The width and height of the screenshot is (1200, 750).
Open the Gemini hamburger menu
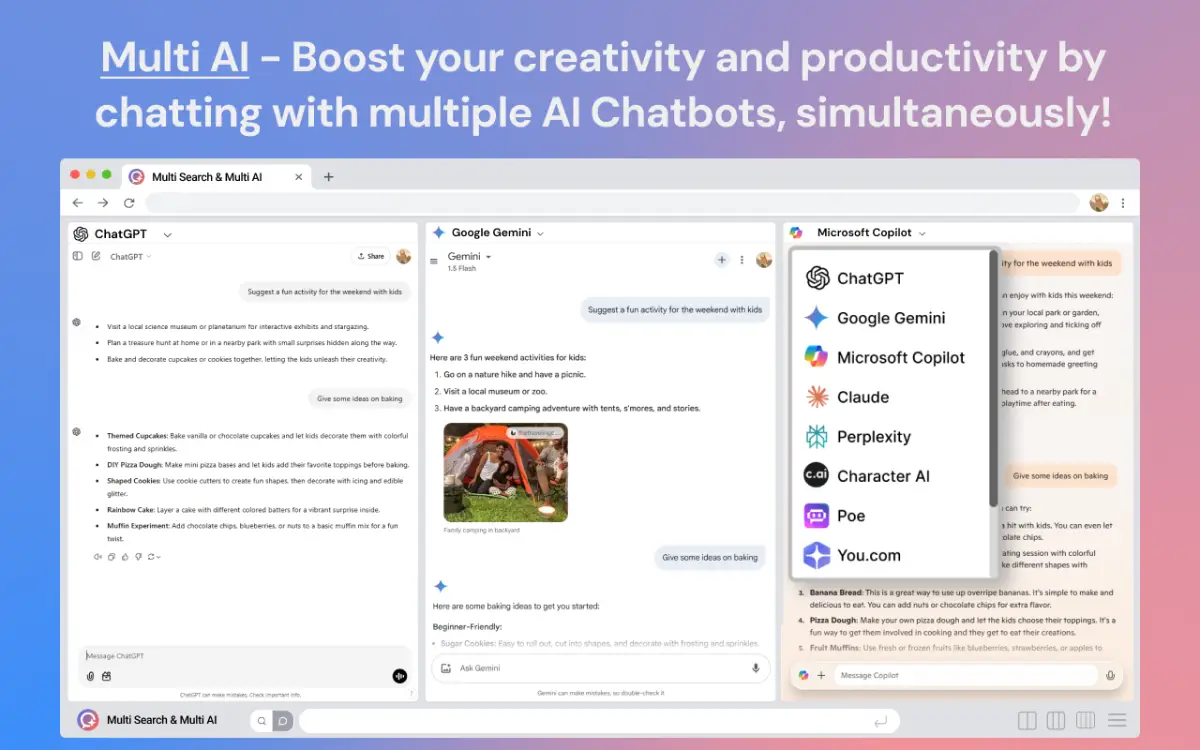point(434,262)
